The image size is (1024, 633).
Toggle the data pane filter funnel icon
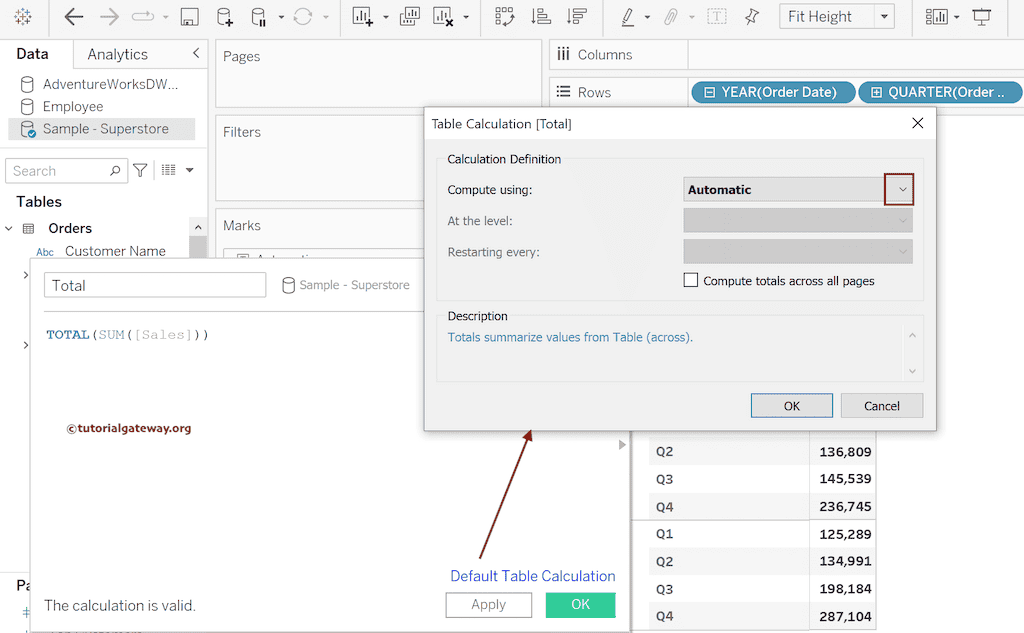click(x=140, y=170)
